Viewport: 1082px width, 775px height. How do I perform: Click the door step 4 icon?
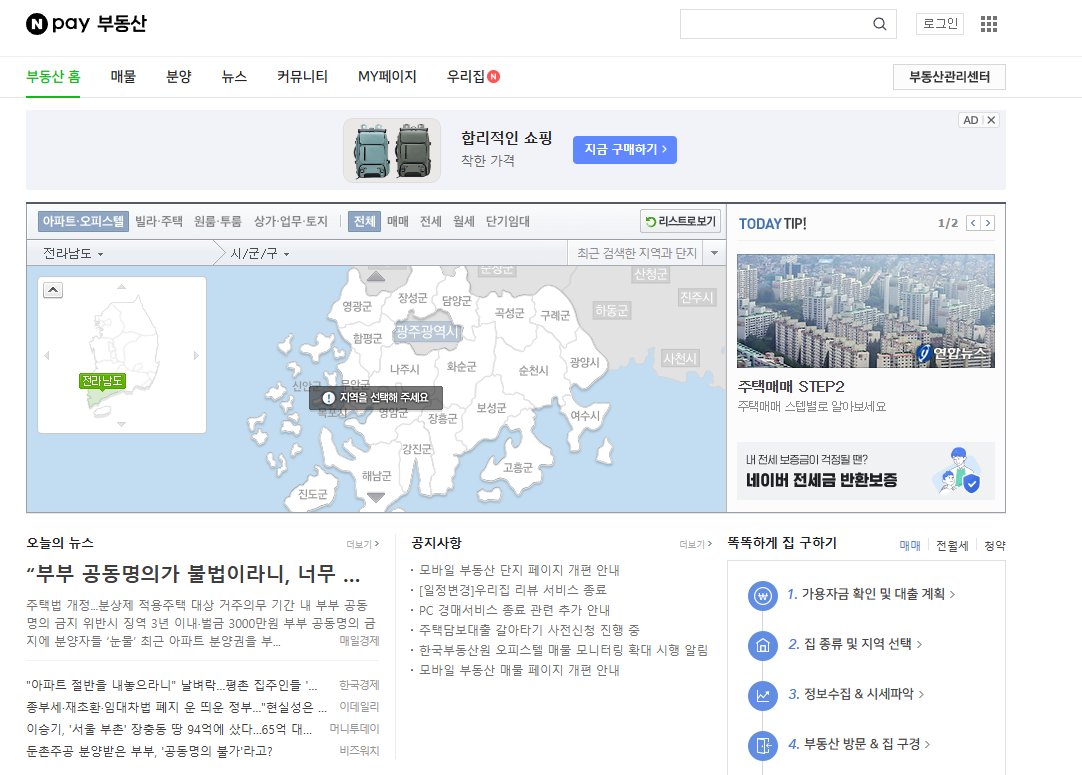click(x=763, y=745)
